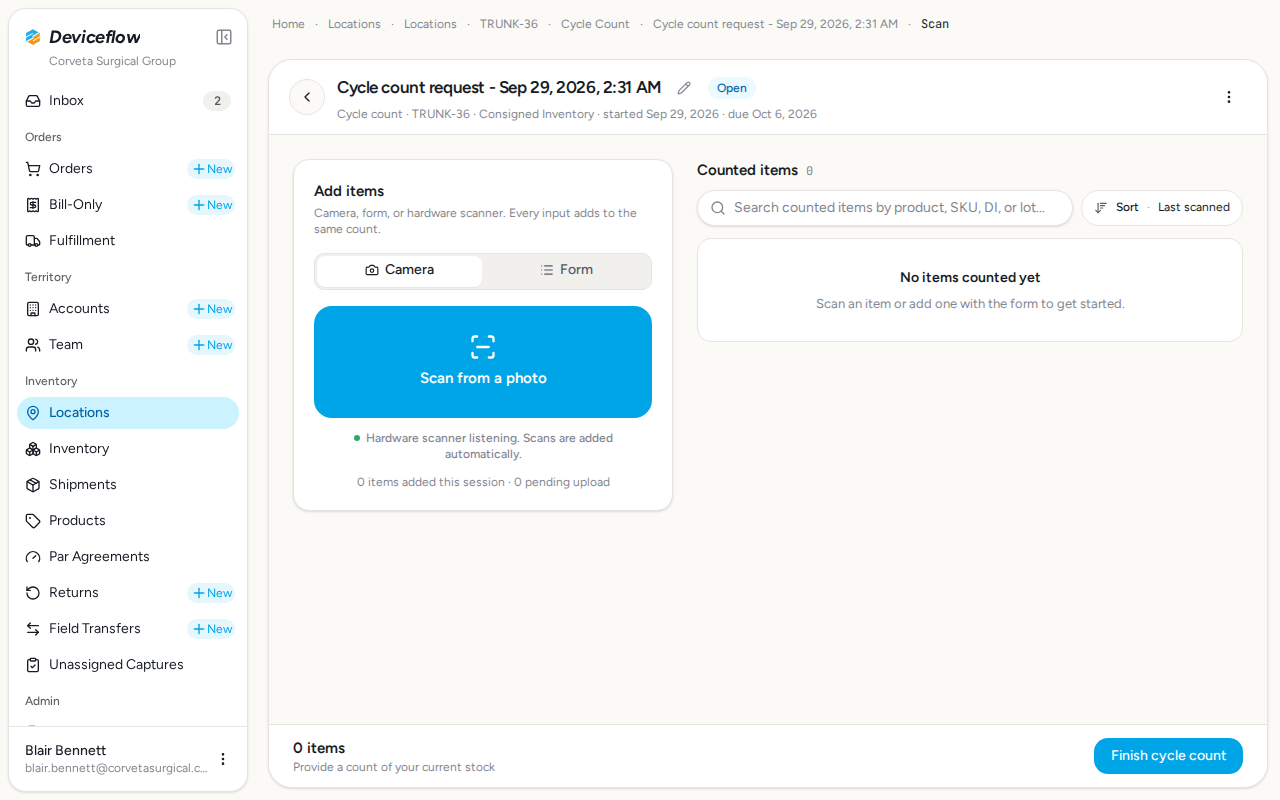Switch to the Form input tab
The image size is (1280, 800).
[x=567, y=270]
